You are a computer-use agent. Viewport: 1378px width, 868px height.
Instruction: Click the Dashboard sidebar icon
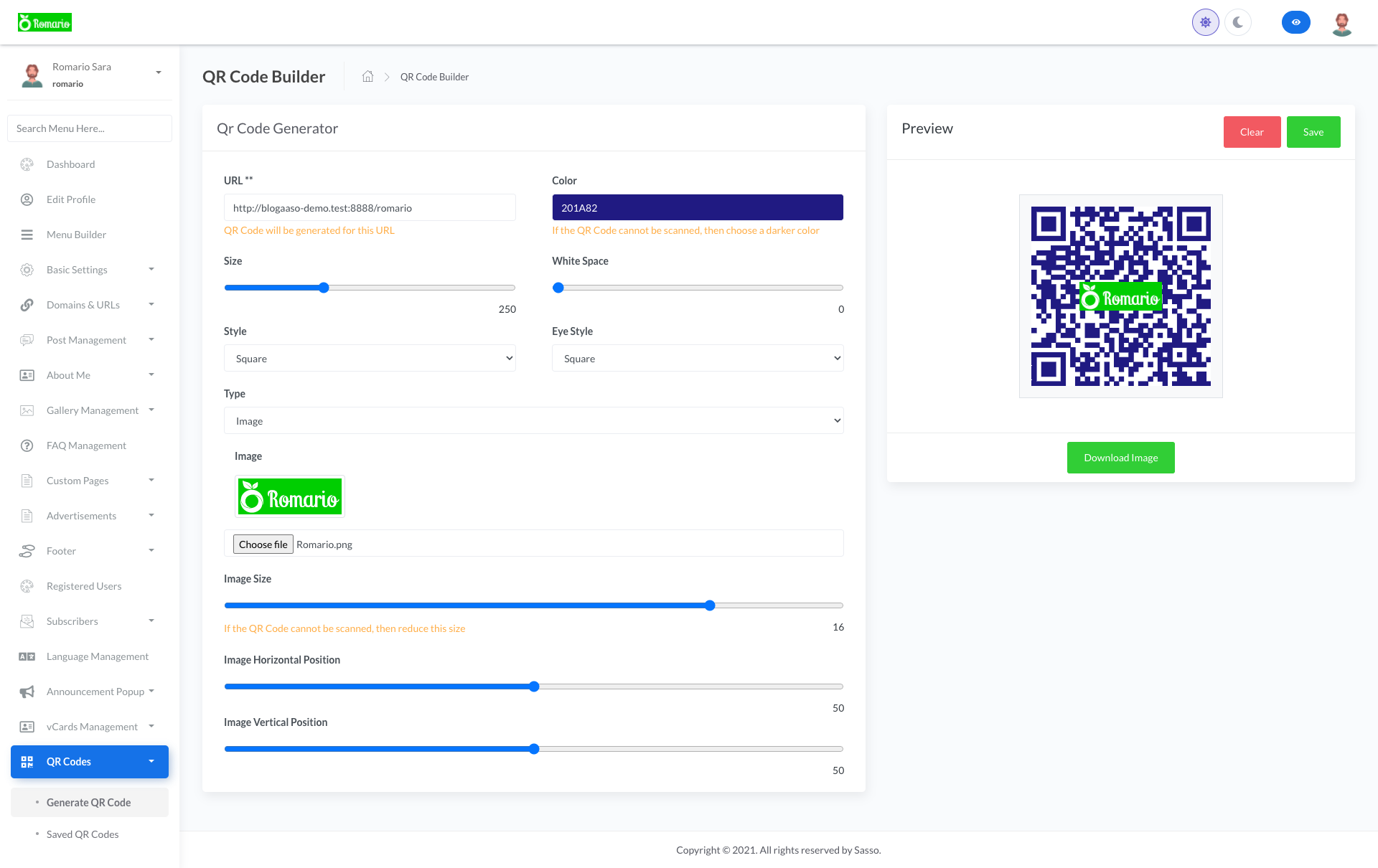click(x=27, y=164)
